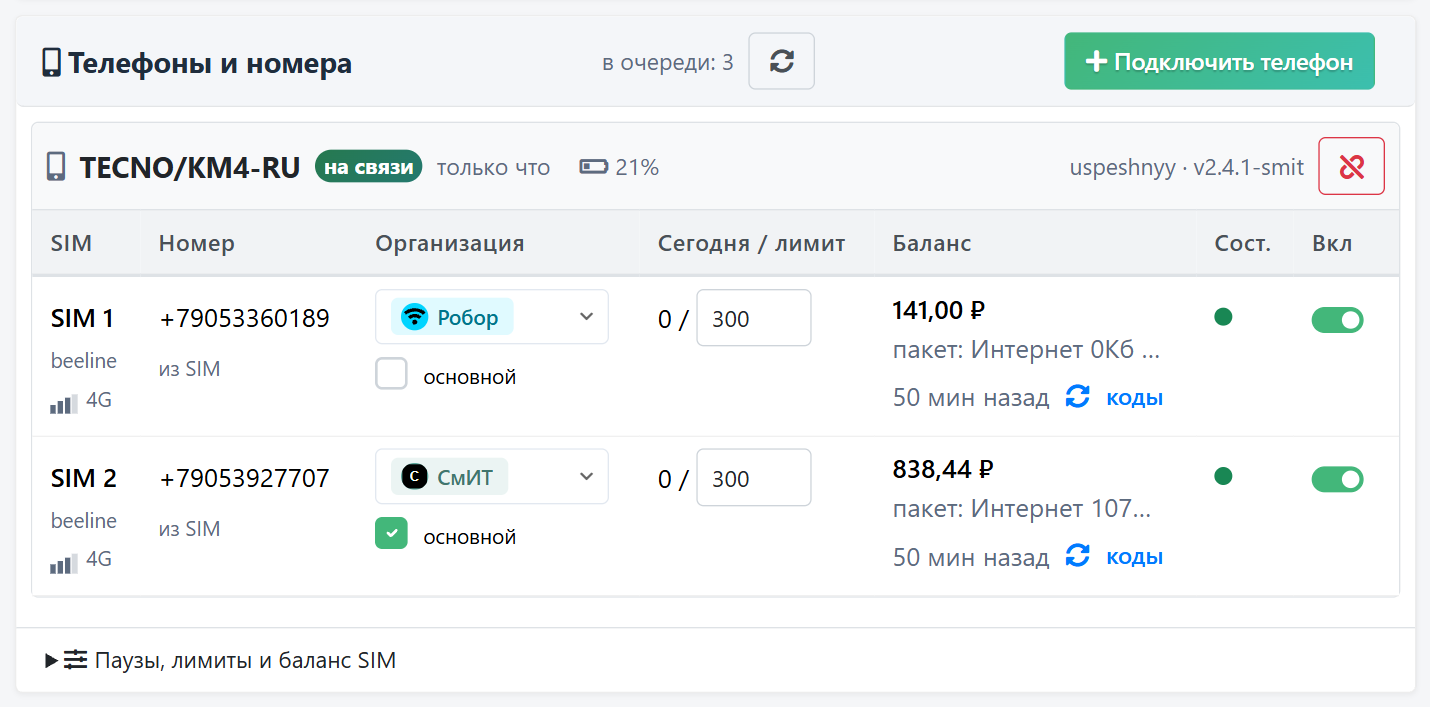Click the queue refresh icon button
Image resolution: width=1430 pixels, height=707 pixels.
click(781, 61)
